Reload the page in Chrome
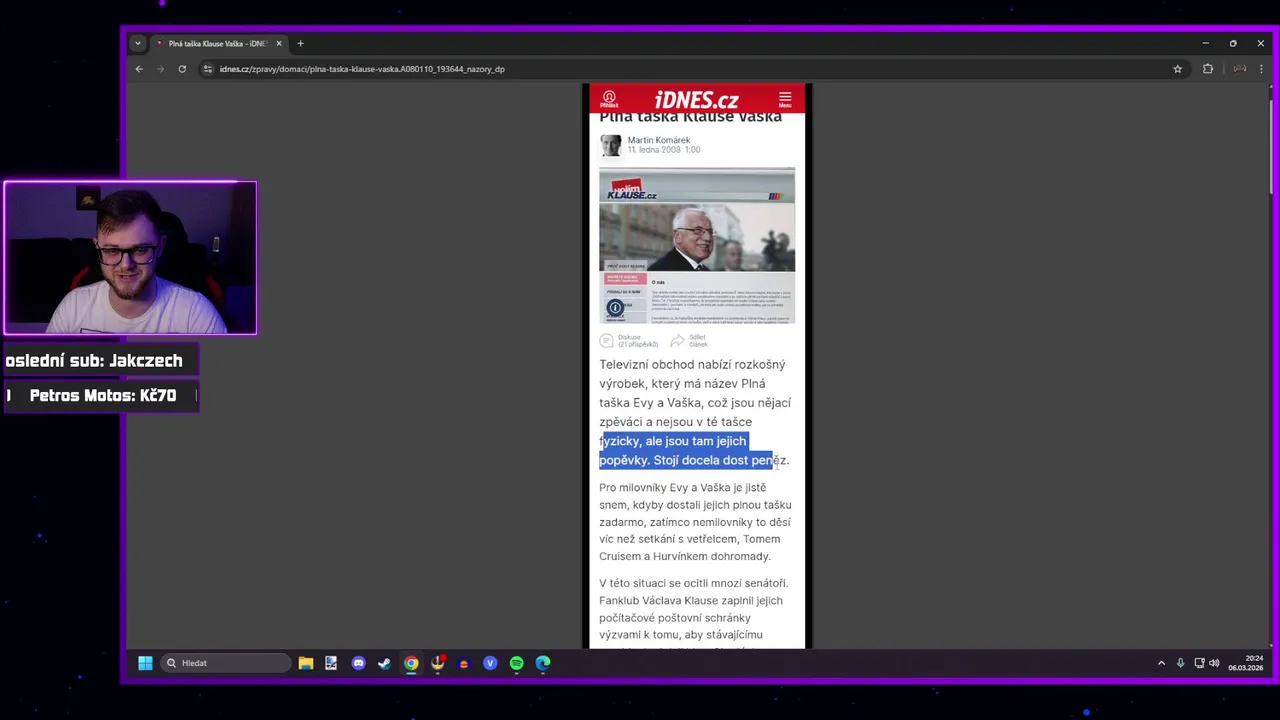Screen dimensions: 1280x720 tap(182, 69)
